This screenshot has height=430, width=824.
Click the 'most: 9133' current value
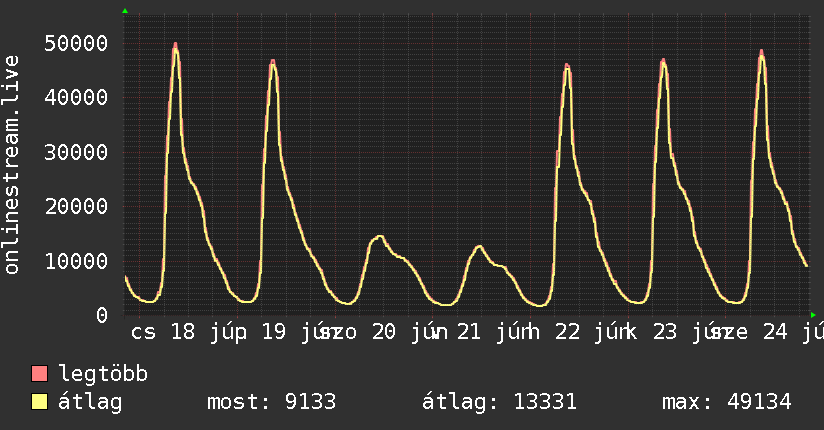click(271, 402)
